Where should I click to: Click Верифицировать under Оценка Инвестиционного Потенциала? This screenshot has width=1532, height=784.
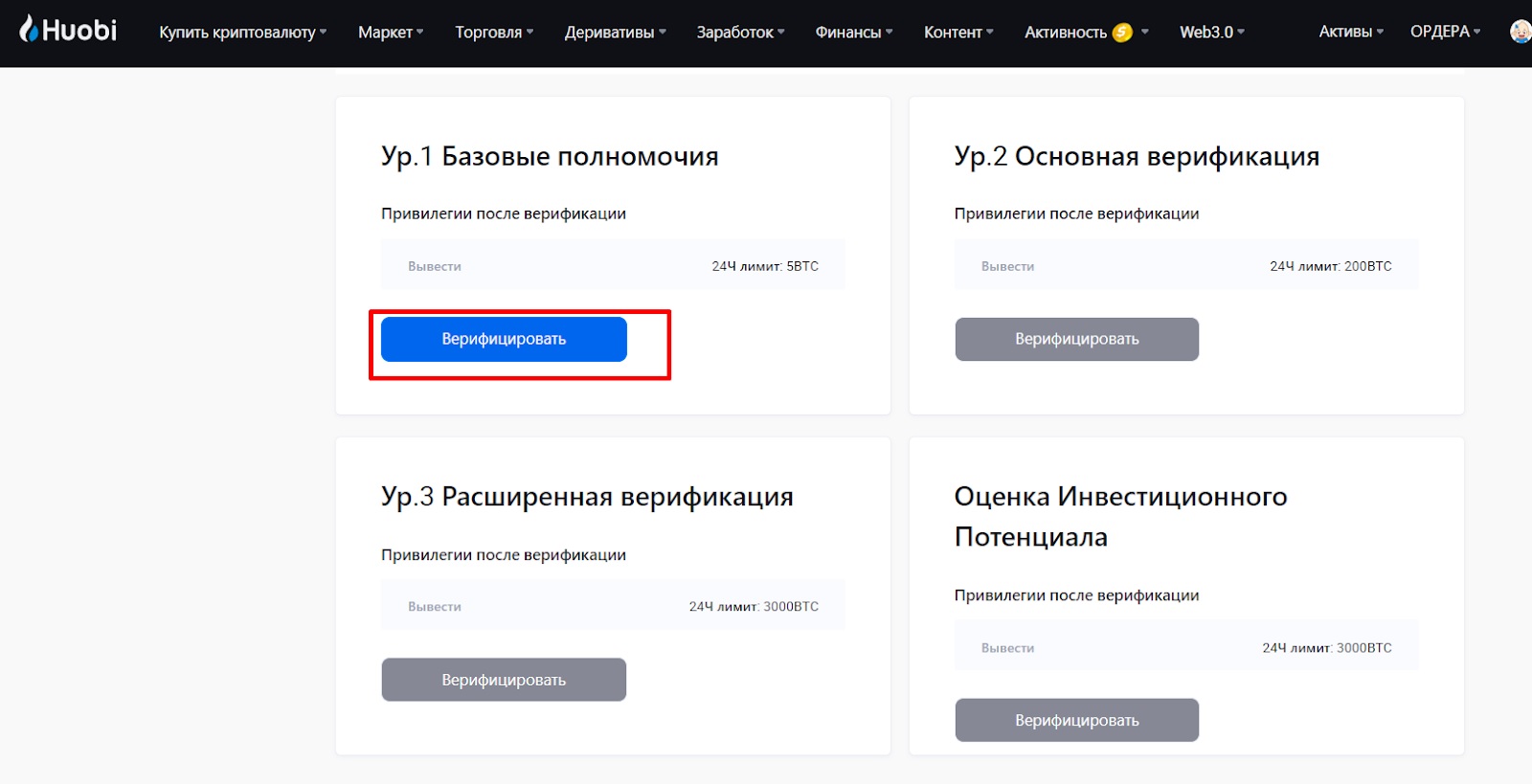[1077, 720]
